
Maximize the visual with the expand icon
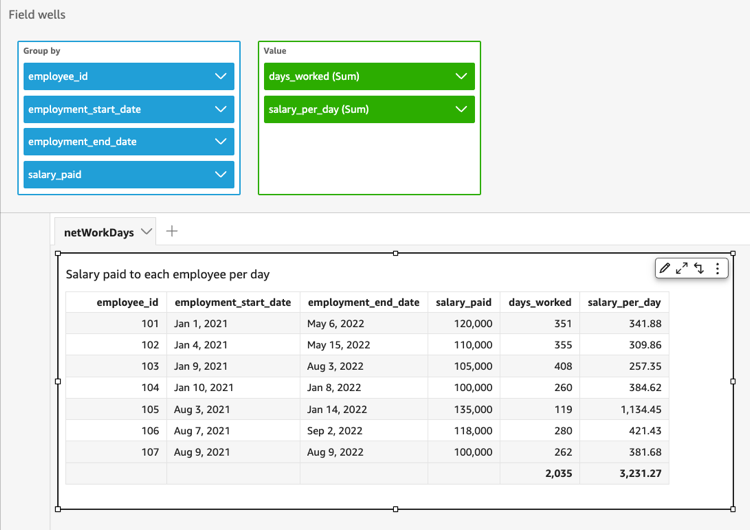682,268
